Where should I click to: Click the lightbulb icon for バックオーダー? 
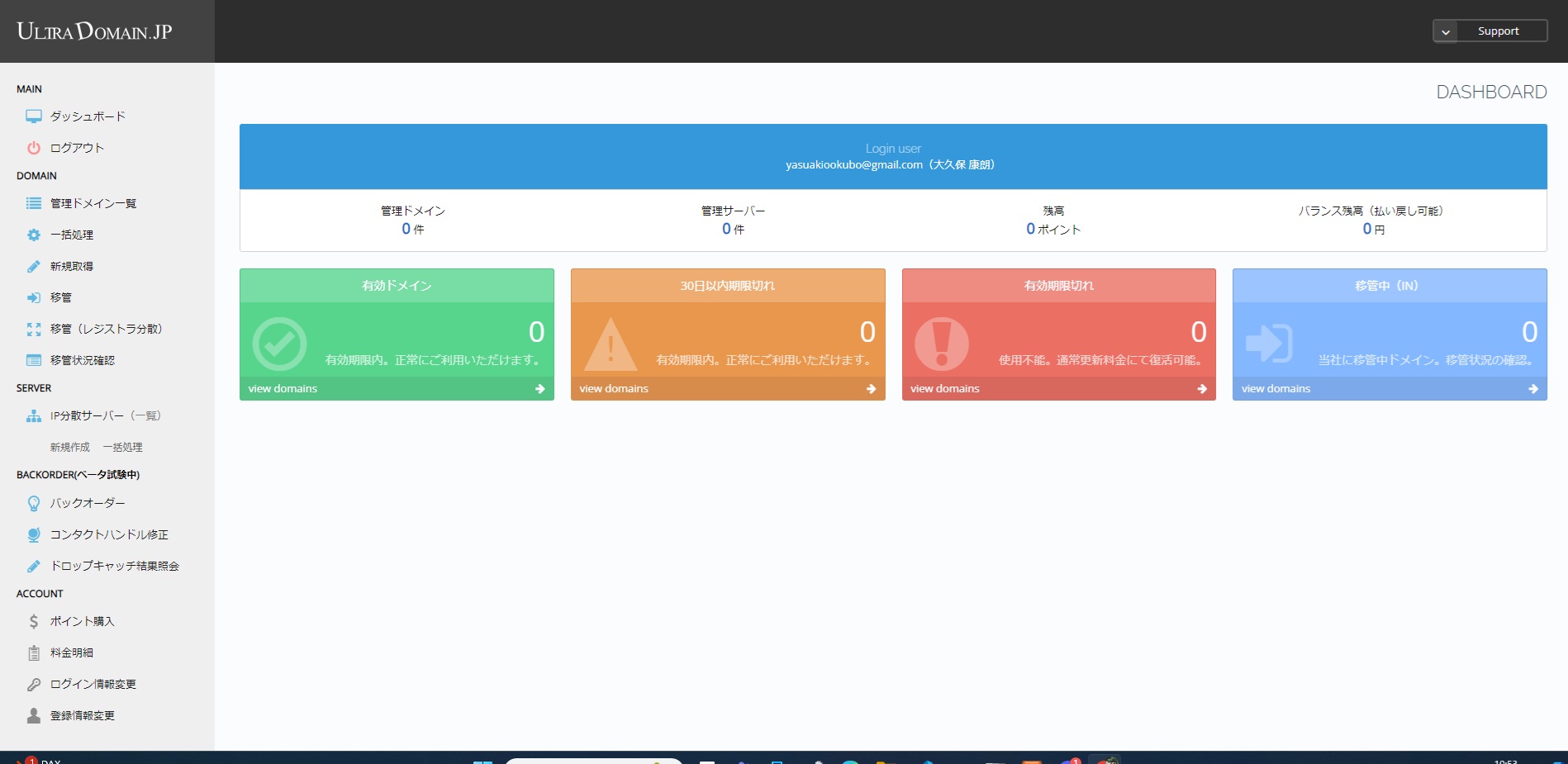coord(33,503)
